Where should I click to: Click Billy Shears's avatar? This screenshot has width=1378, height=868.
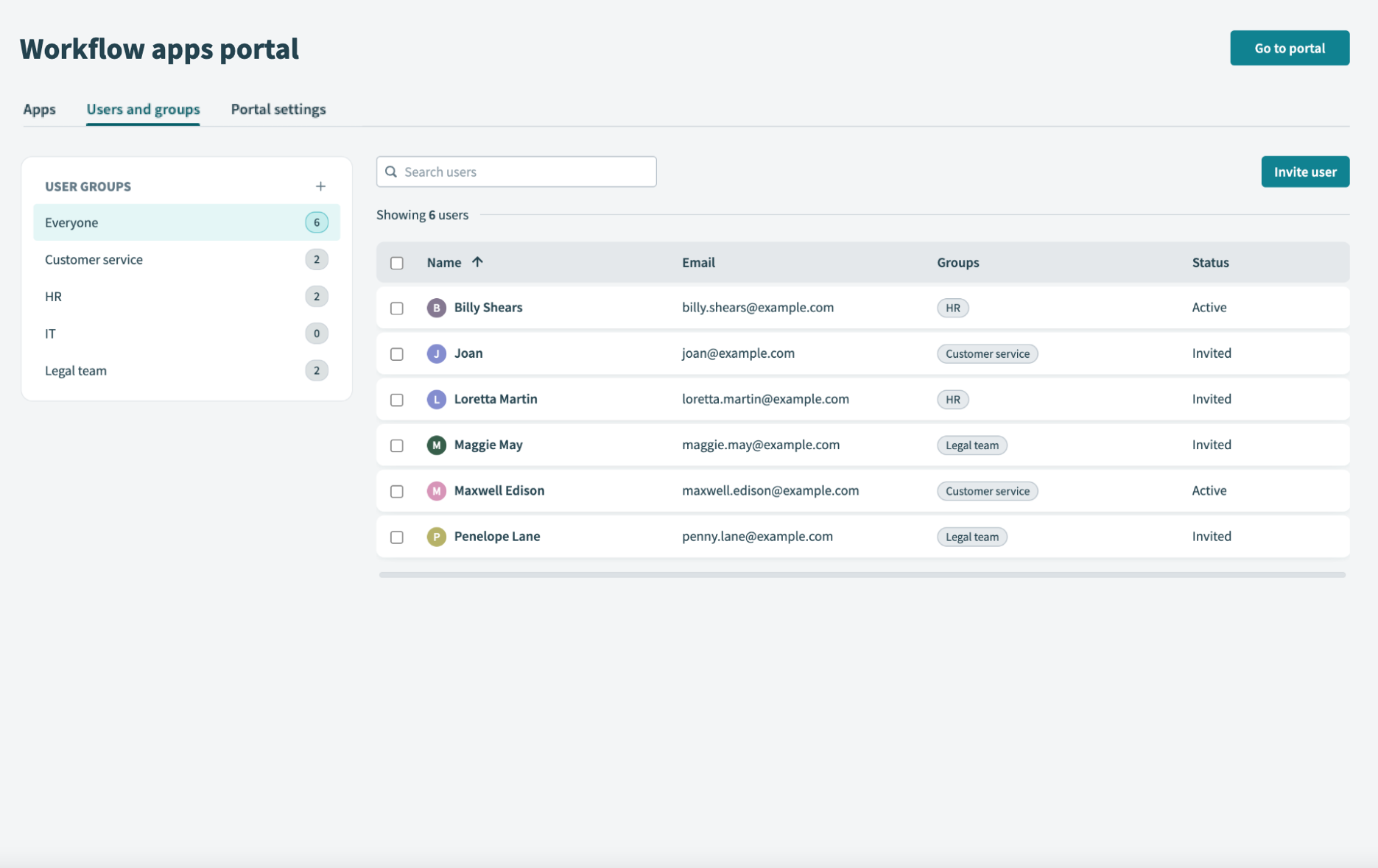click(436, 308)
